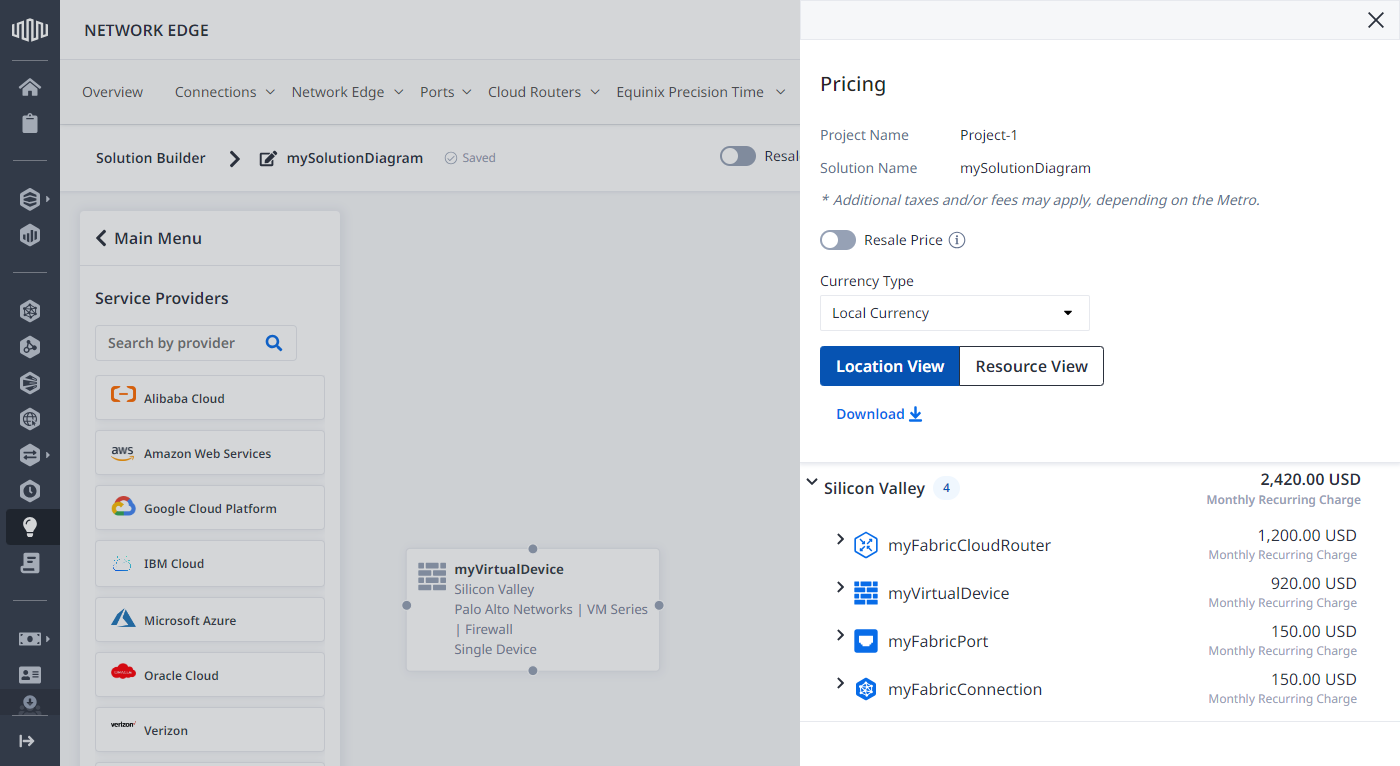Click the myVirtualDevice firewall icon in pricing
Image resolution: width=1400 pixels, height=766 pixels.
[865, 593]
